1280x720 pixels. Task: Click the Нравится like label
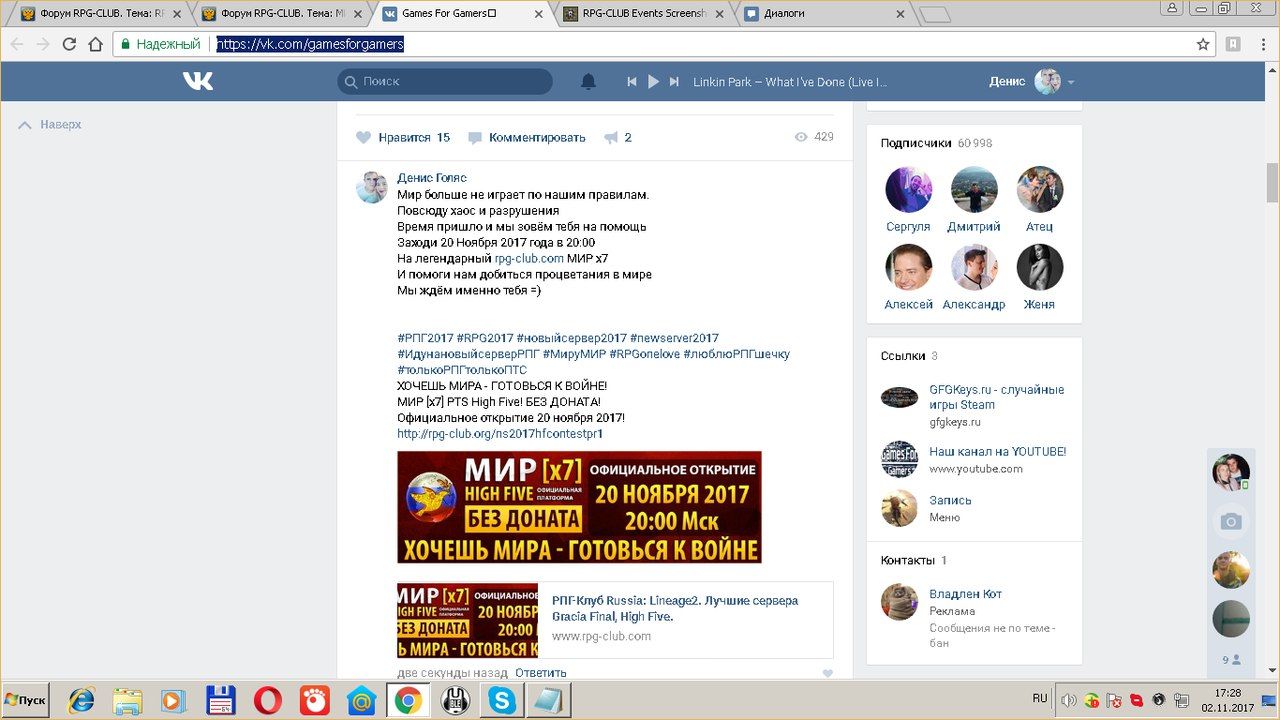coord(404,138)
